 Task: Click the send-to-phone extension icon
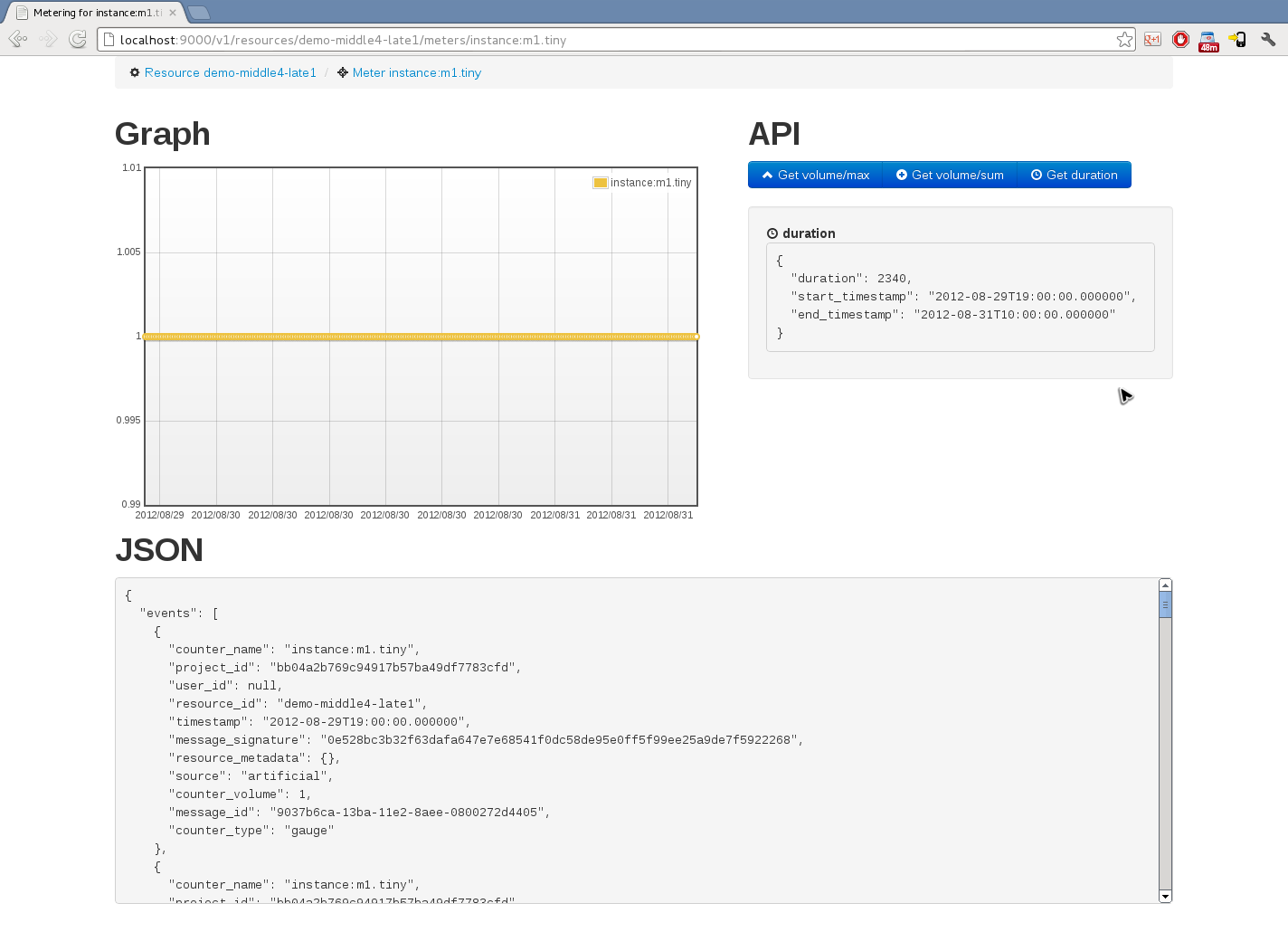pyautogui.click(x=1237, y=40)
